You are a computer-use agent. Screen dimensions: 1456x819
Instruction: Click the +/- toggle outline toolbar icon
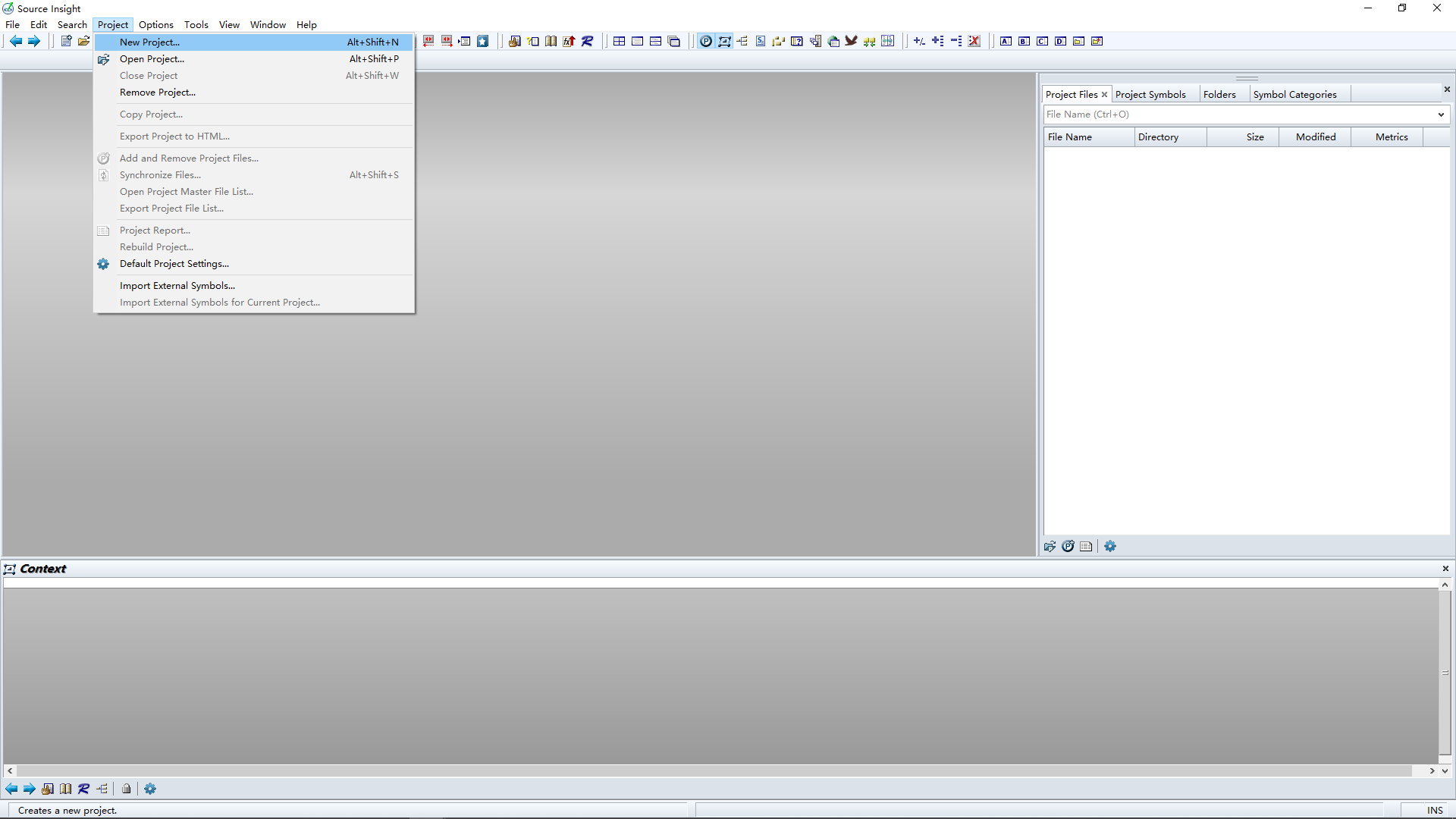point(920,41)
